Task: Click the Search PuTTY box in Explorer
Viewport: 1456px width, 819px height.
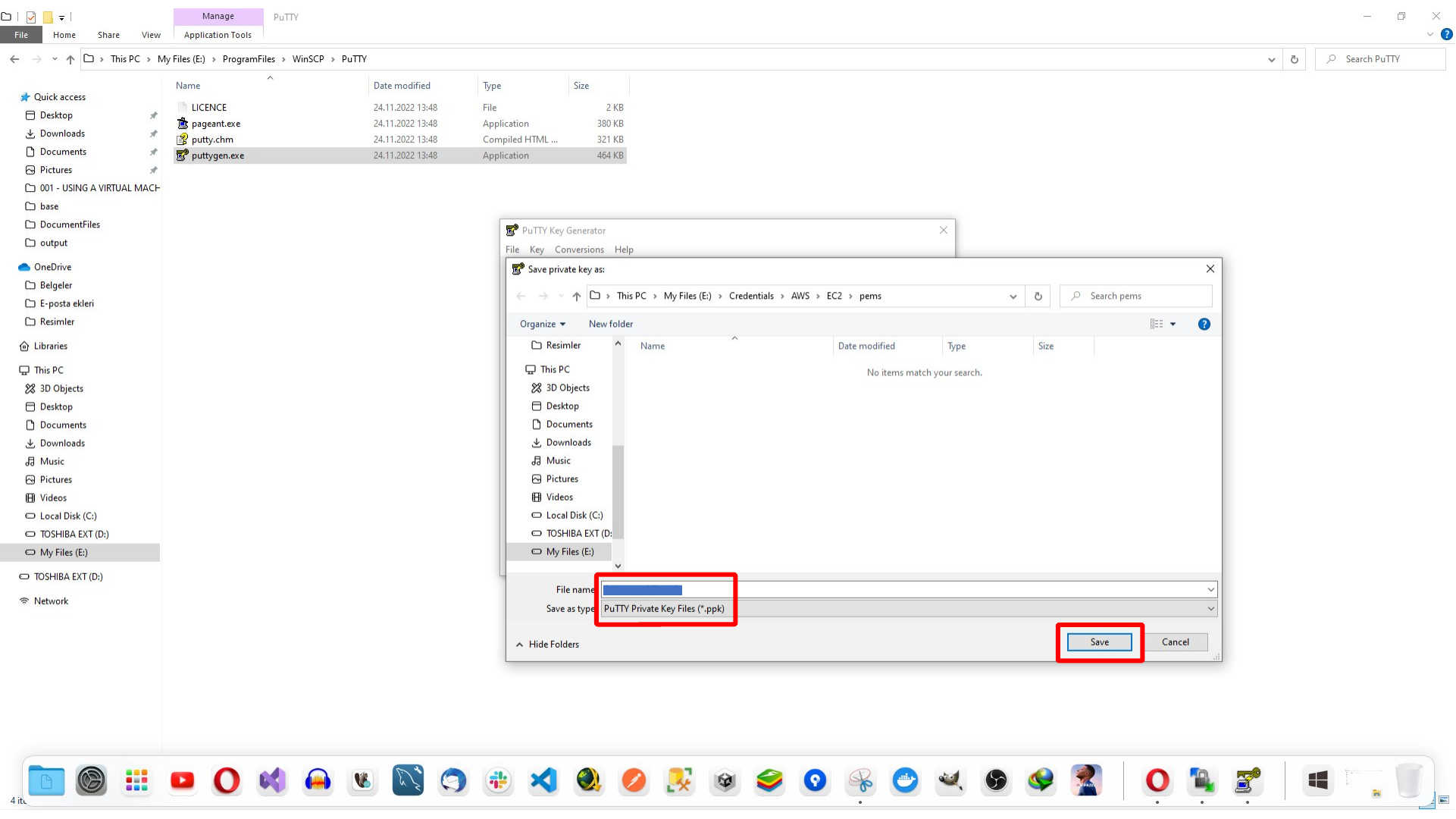Action: [x=1381, y=59]
